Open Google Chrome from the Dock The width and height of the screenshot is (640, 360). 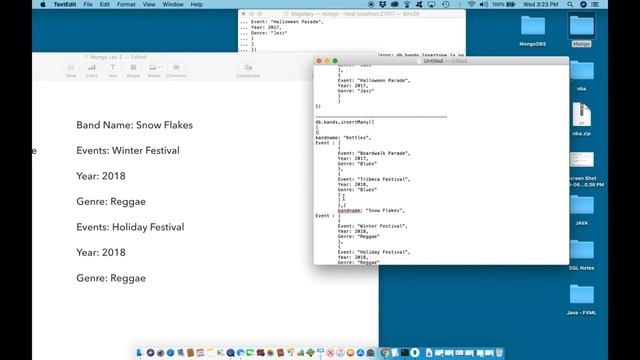(x=385, y=353)
